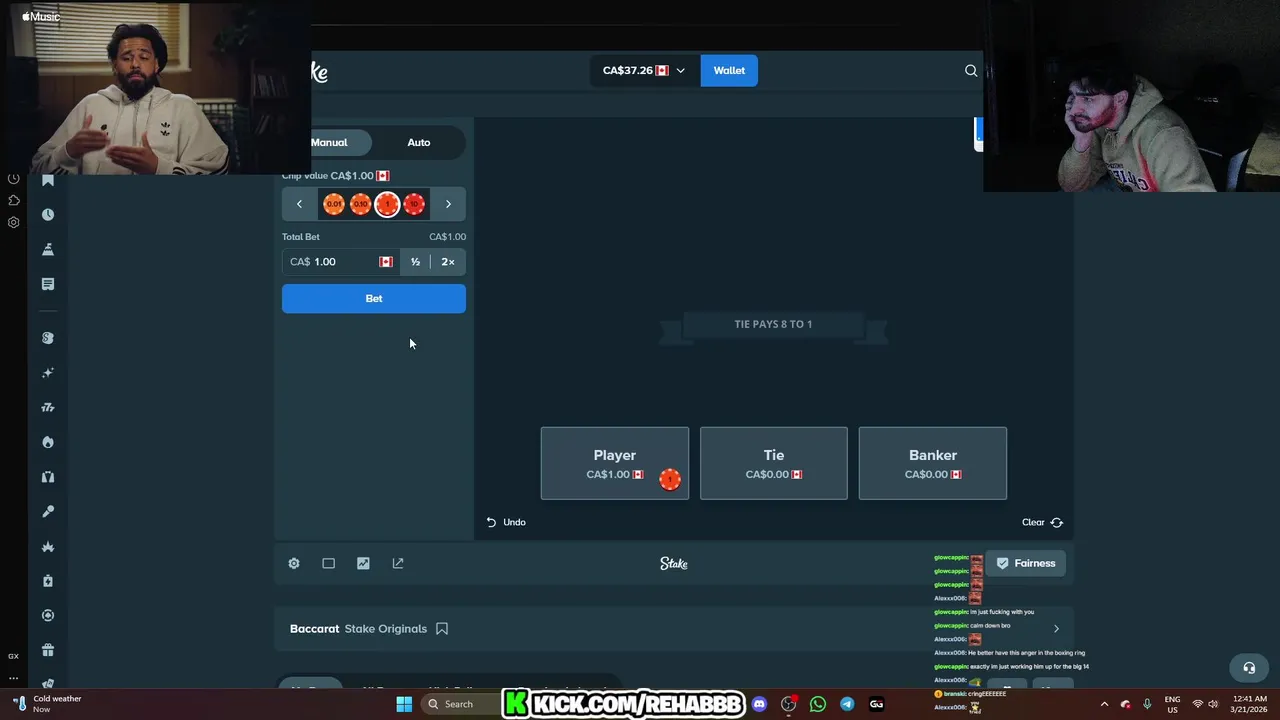Click the Total Bet amount field
The height and width of the screenshot is (720, 1280).
[341, 262]
